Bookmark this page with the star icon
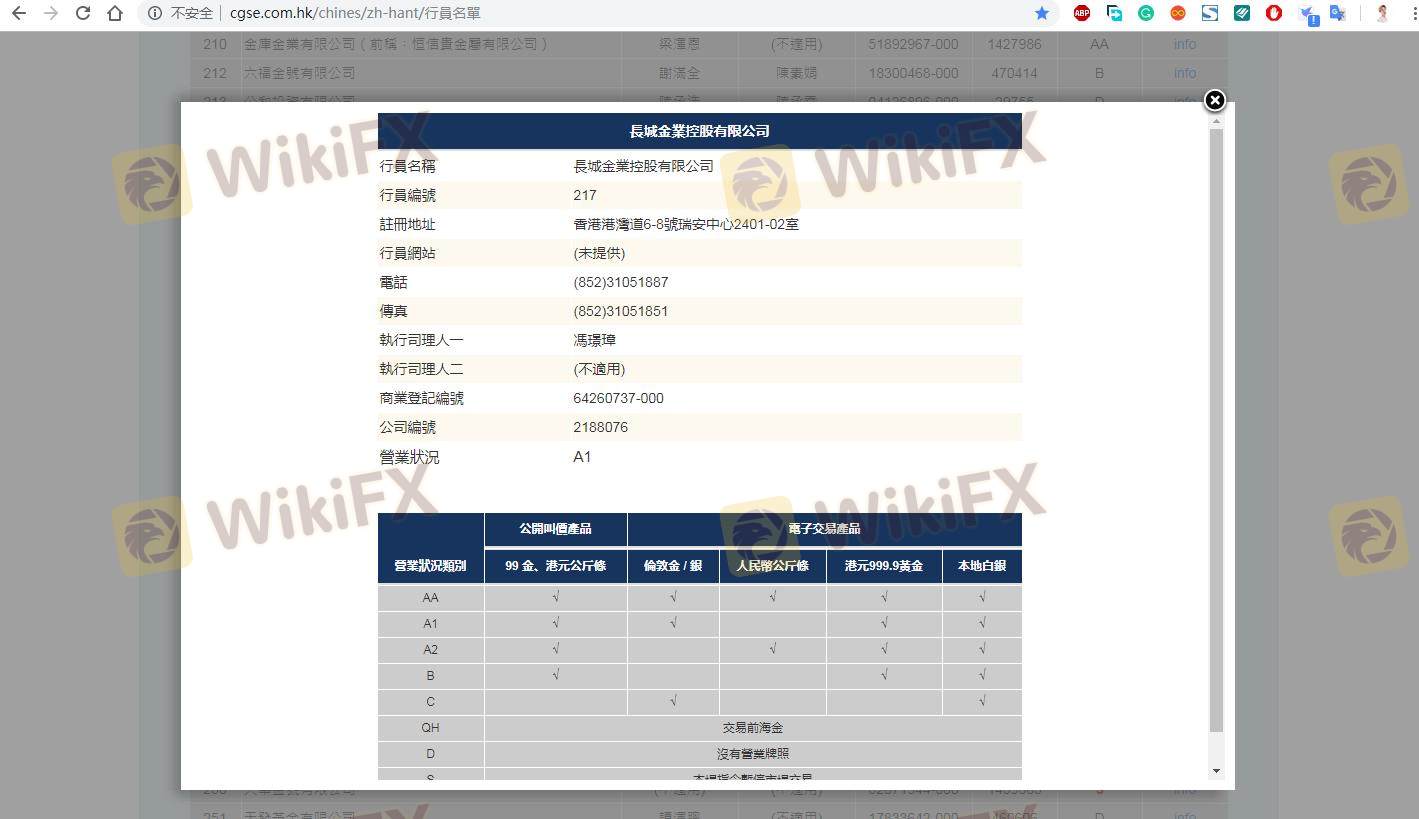 tap(1042, 14)
